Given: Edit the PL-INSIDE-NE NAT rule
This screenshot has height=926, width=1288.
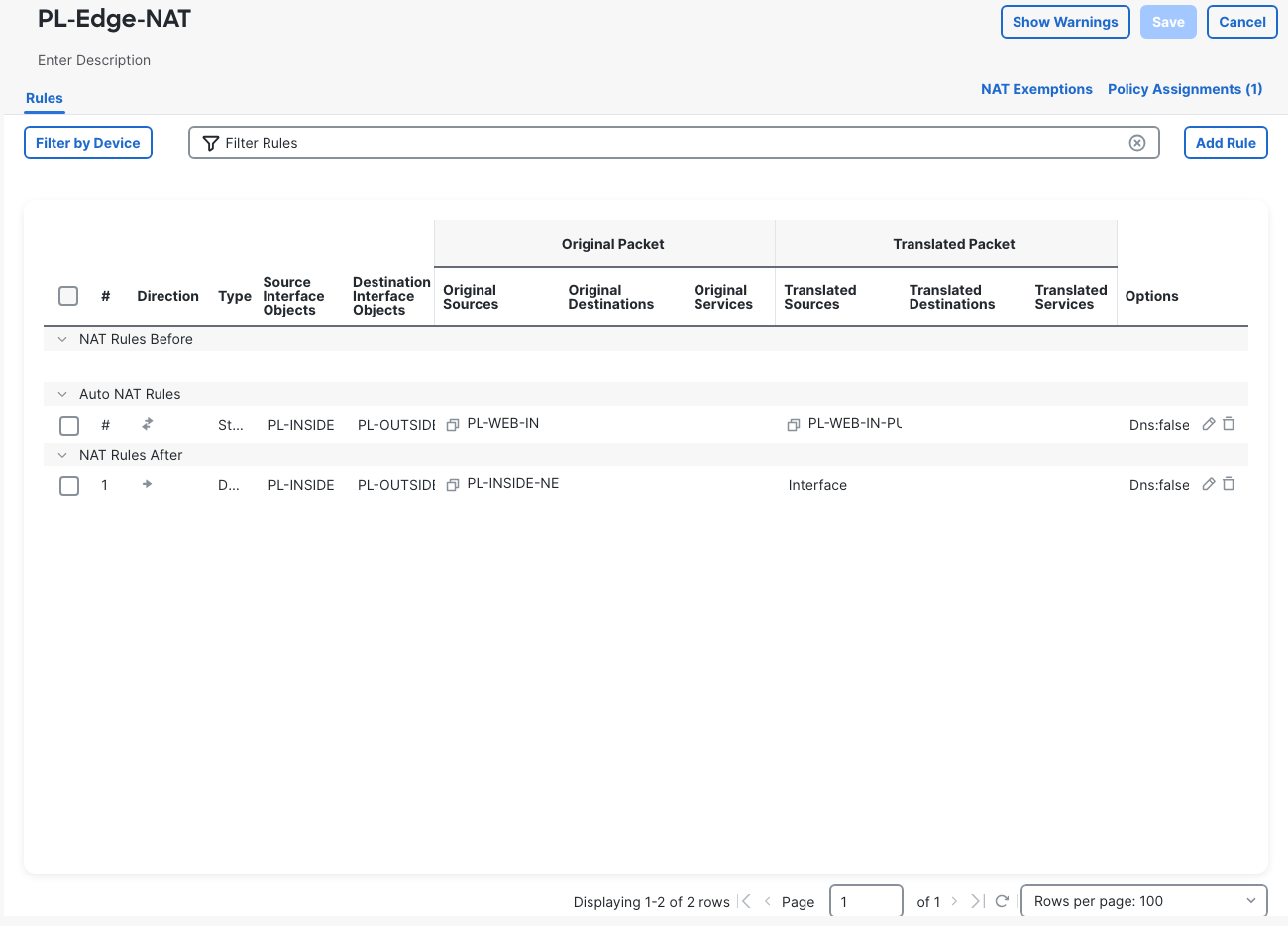Looking at the screenshot, I should (x=1209, y=484).
